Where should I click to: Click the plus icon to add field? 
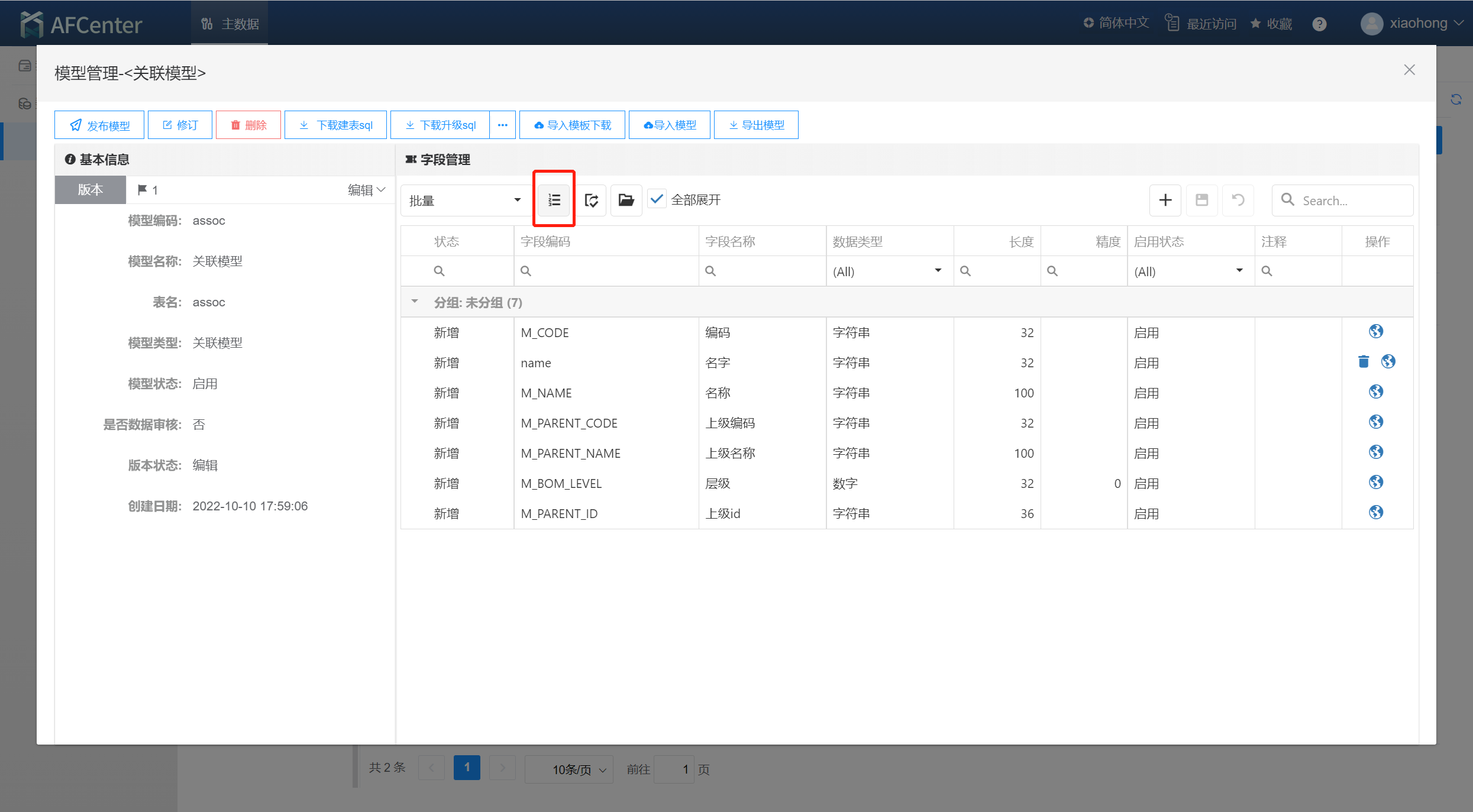1165,200
